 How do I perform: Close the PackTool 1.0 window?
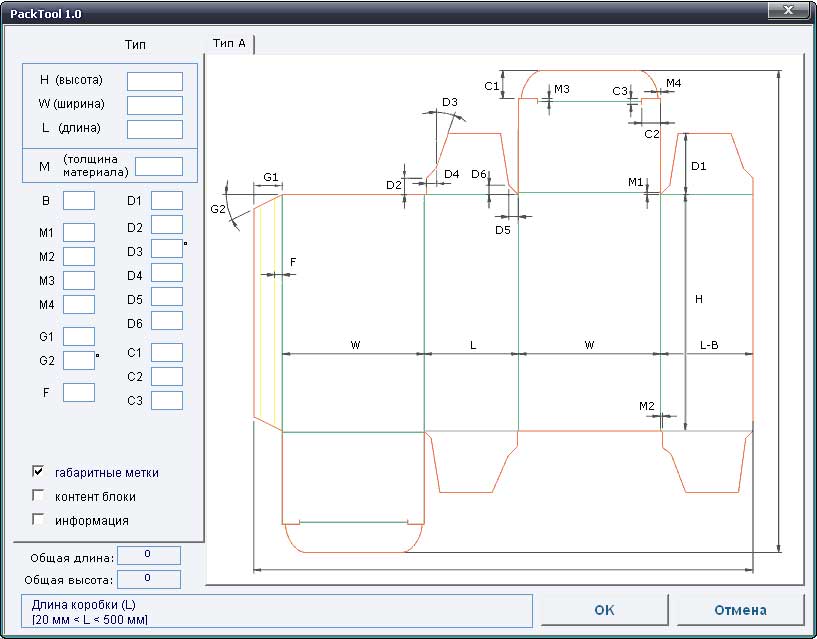tap(788, 12)
